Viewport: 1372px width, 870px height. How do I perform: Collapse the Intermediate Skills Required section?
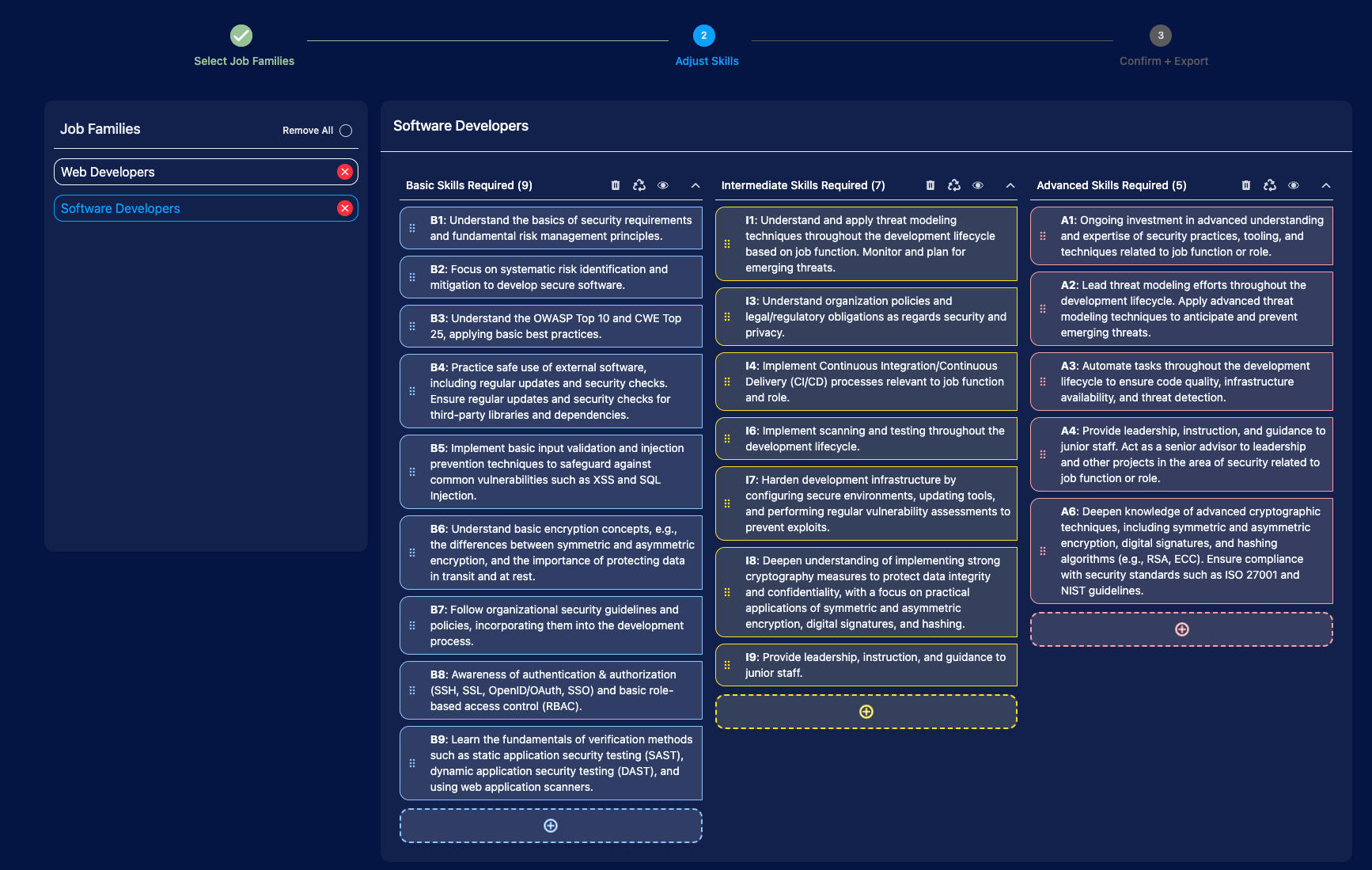tap(1010, 185)
